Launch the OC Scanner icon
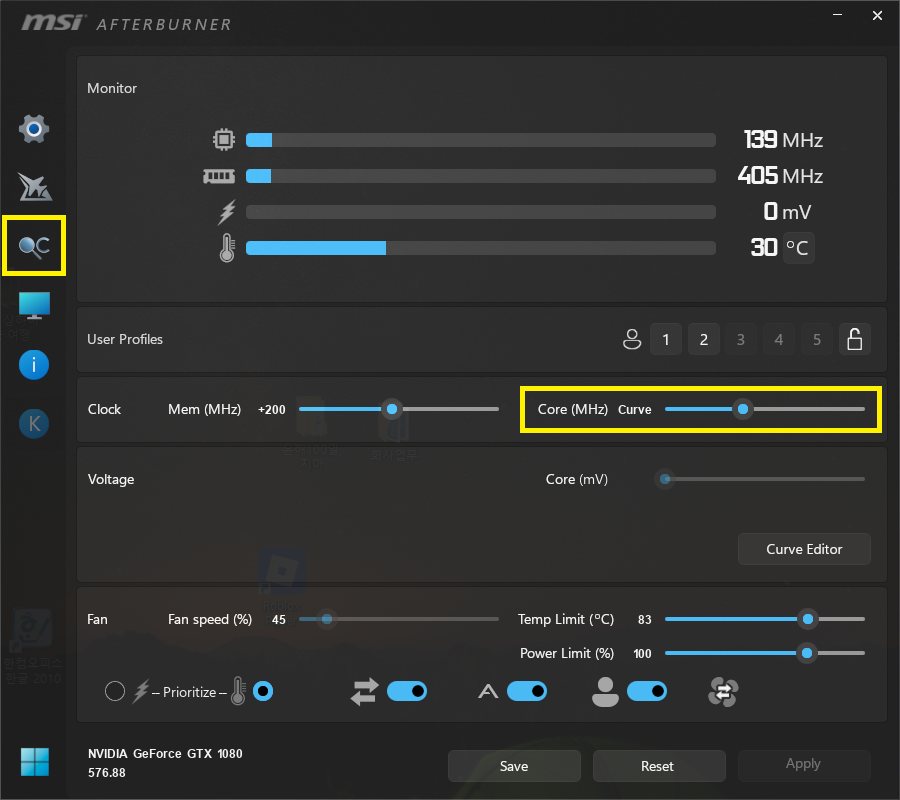900x800 pixels. [34, 246]
